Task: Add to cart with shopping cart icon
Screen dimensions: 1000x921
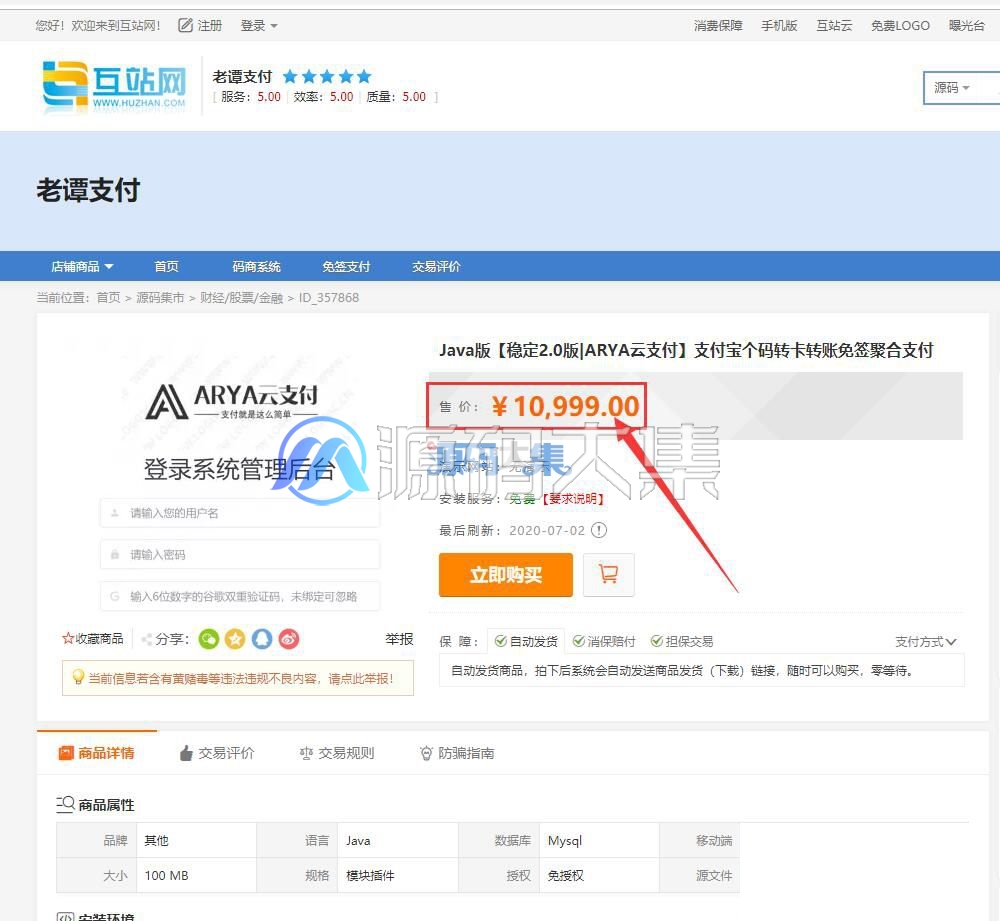Action: click(x=608, y=575)
